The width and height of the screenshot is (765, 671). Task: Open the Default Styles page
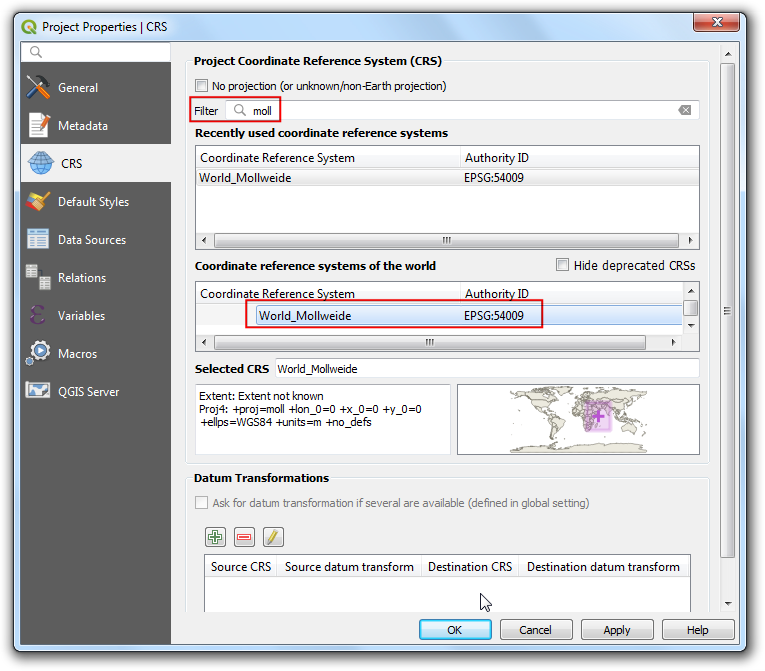(x=93, y=202)
